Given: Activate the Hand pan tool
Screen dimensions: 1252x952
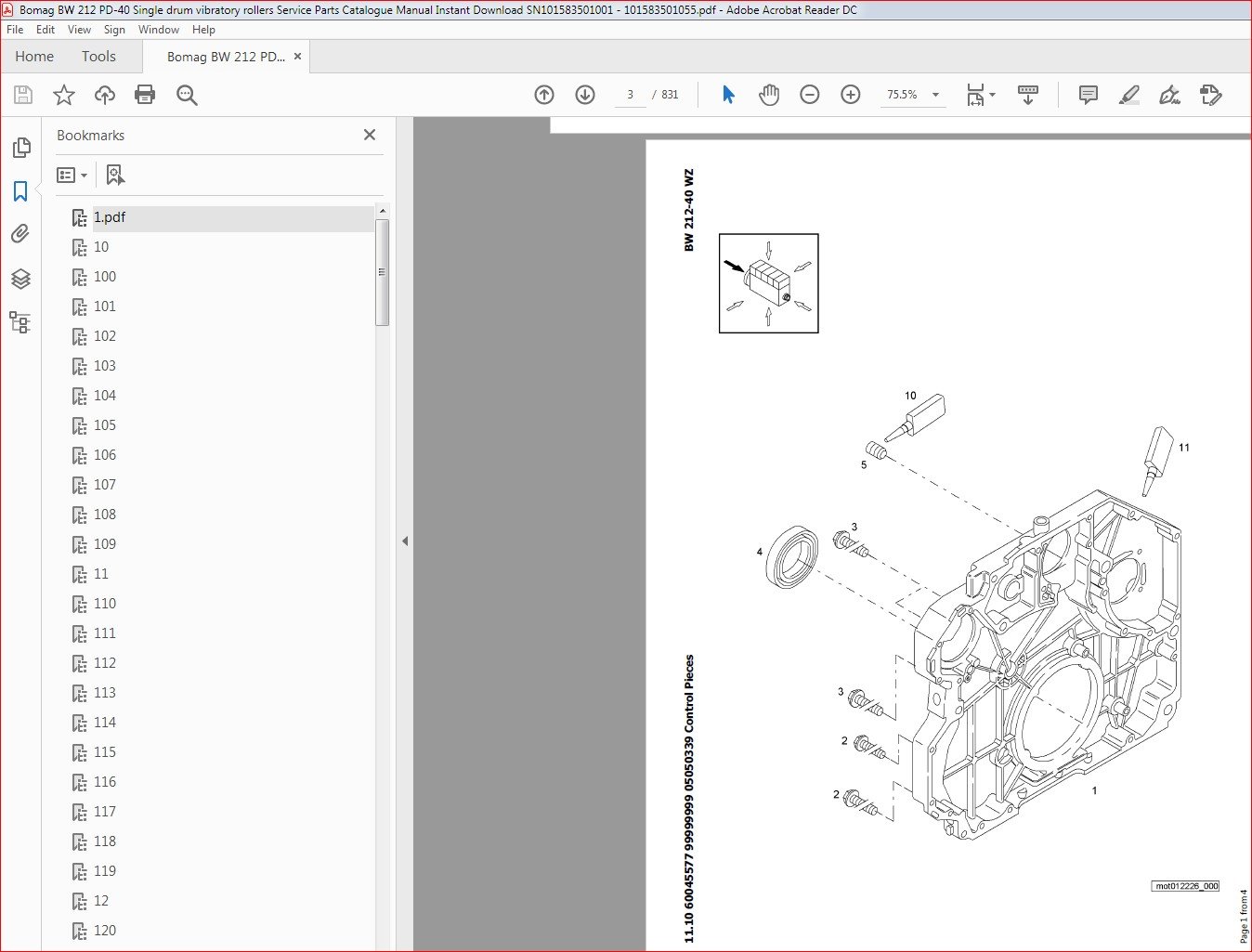Looking at the screenshot, I should coord(769,95).
